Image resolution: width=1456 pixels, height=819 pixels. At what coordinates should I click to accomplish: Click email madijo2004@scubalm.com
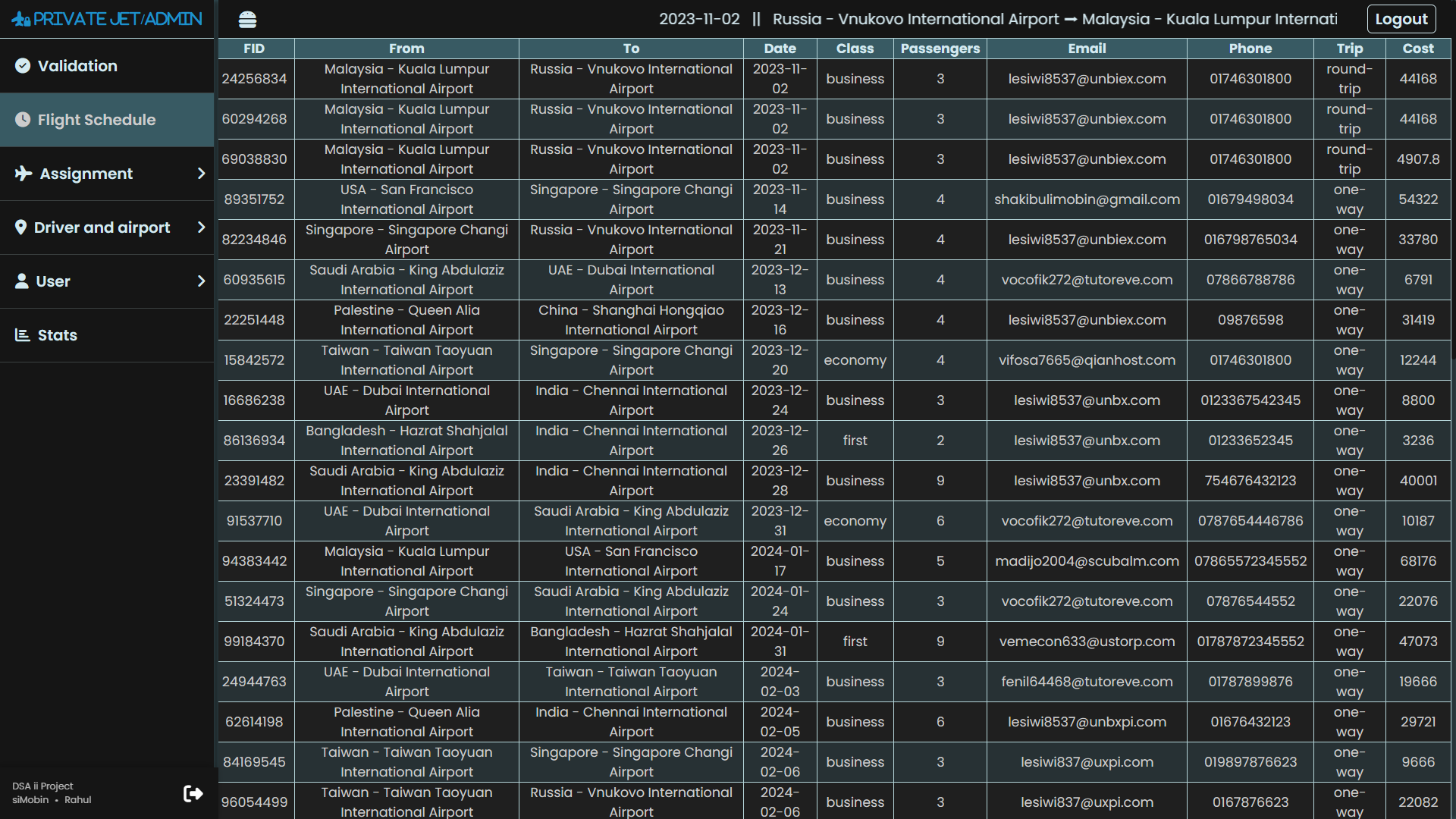pyautogui.click(x=1087, y=561)
